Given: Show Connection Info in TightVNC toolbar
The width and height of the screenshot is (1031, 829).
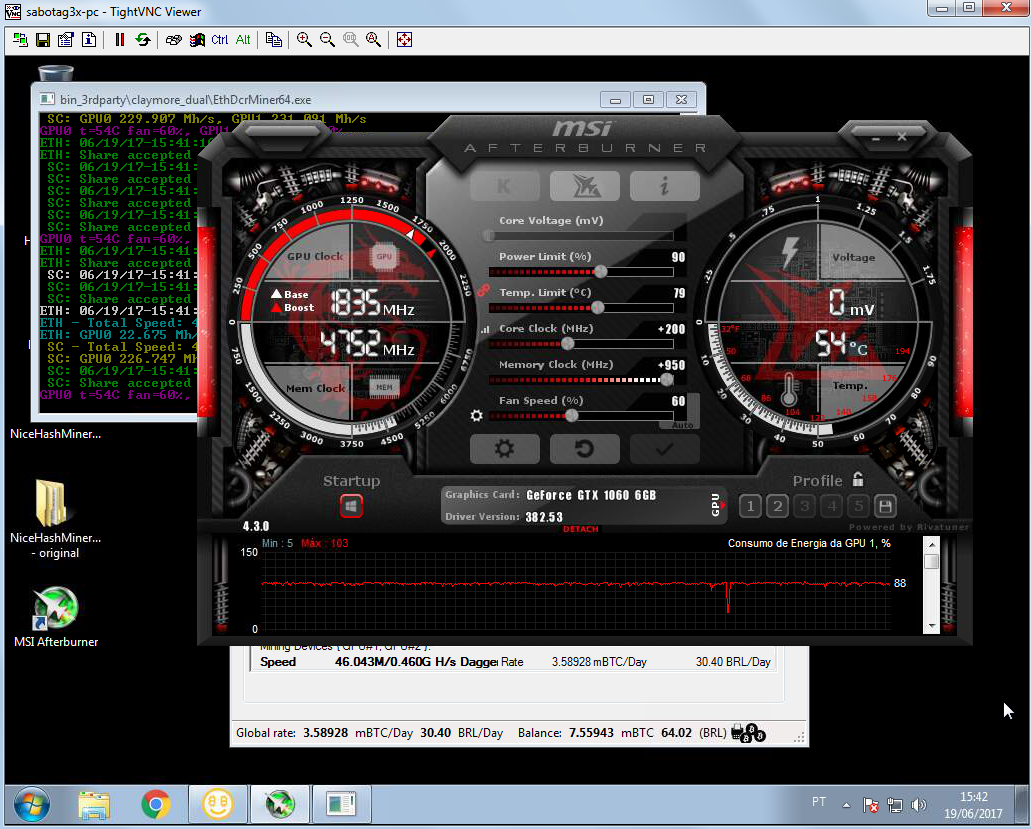Looking at the screenshot, I should pos(89,40).
